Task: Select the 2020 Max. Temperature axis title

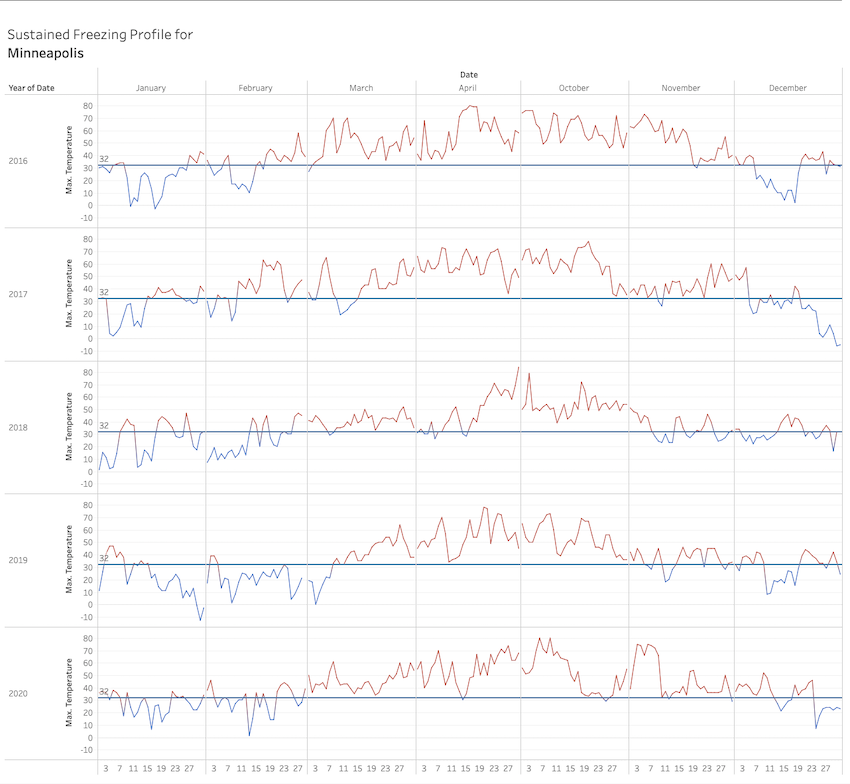Action: [70, 693]
